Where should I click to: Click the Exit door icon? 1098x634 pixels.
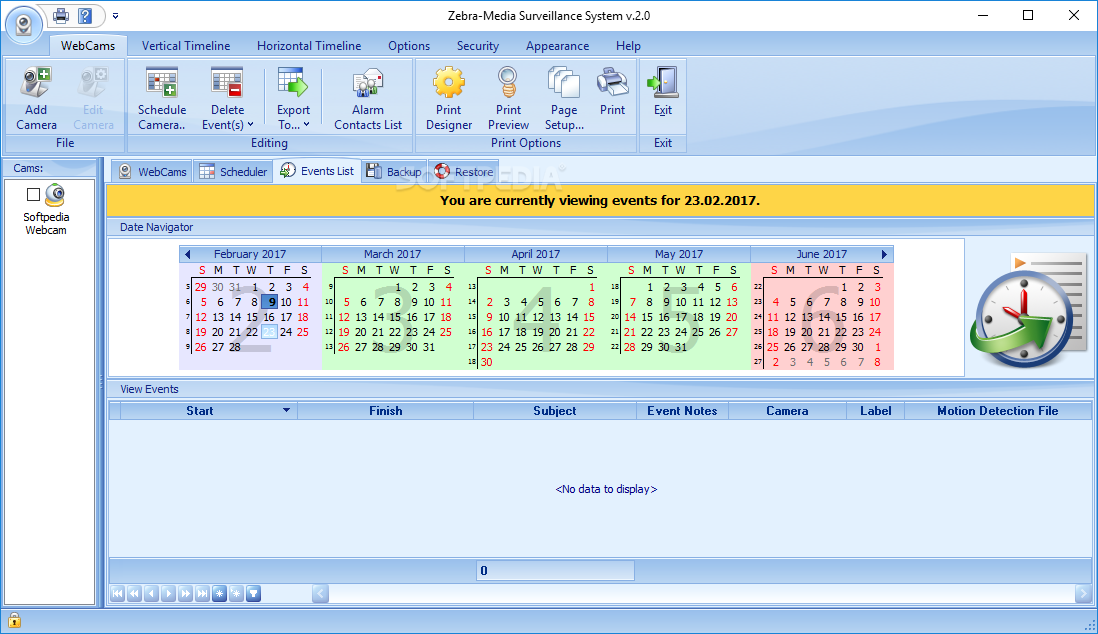coord(662,83)
